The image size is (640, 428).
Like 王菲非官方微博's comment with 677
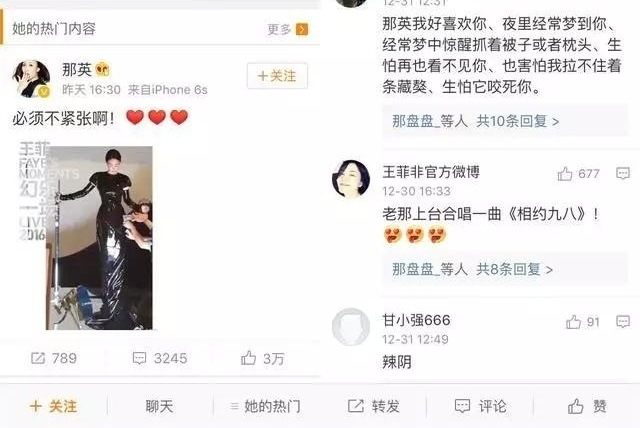tap(578, 174)
